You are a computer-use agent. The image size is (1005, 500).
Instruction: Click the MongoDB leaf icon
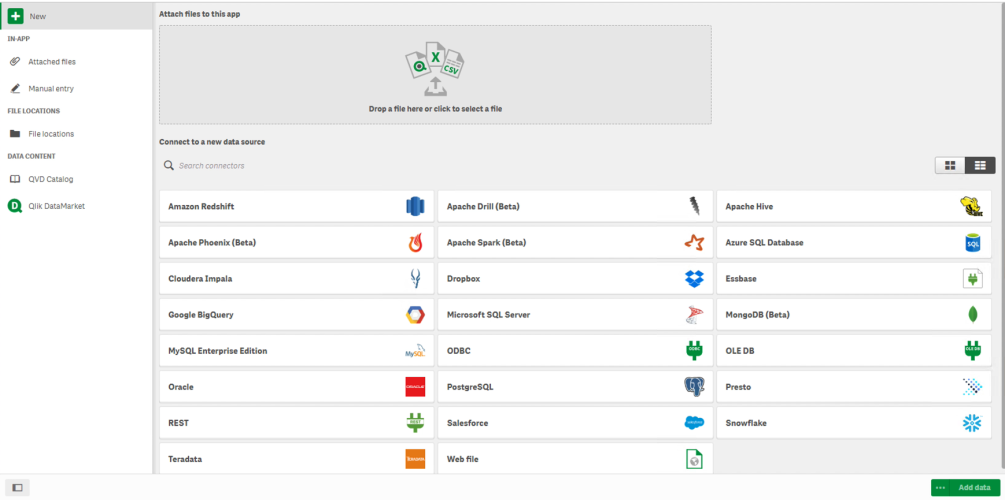972,315
